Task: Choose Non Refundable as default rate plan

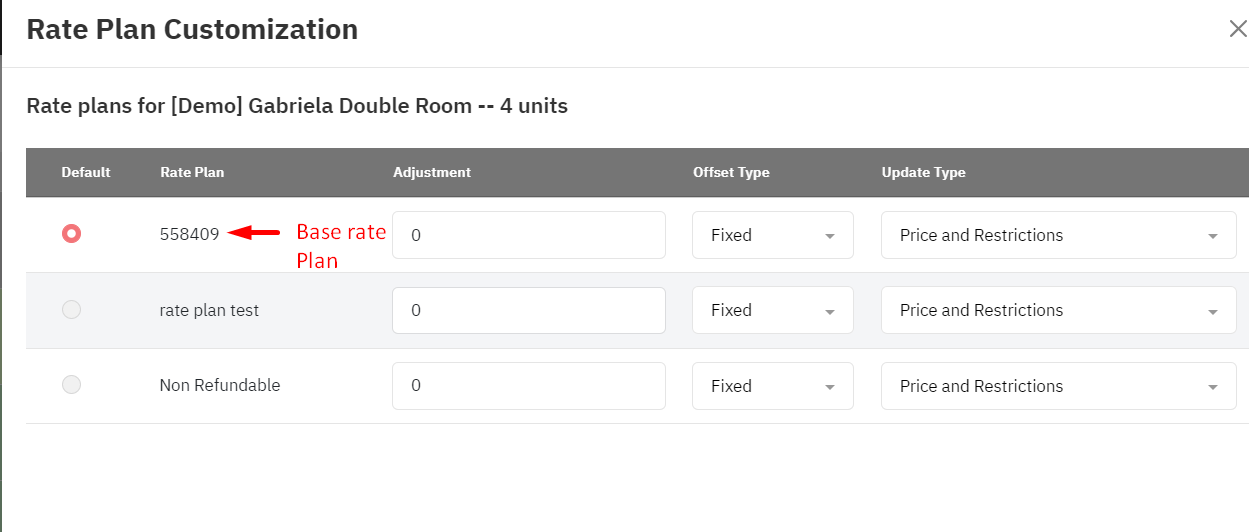Action: point(71,385)
